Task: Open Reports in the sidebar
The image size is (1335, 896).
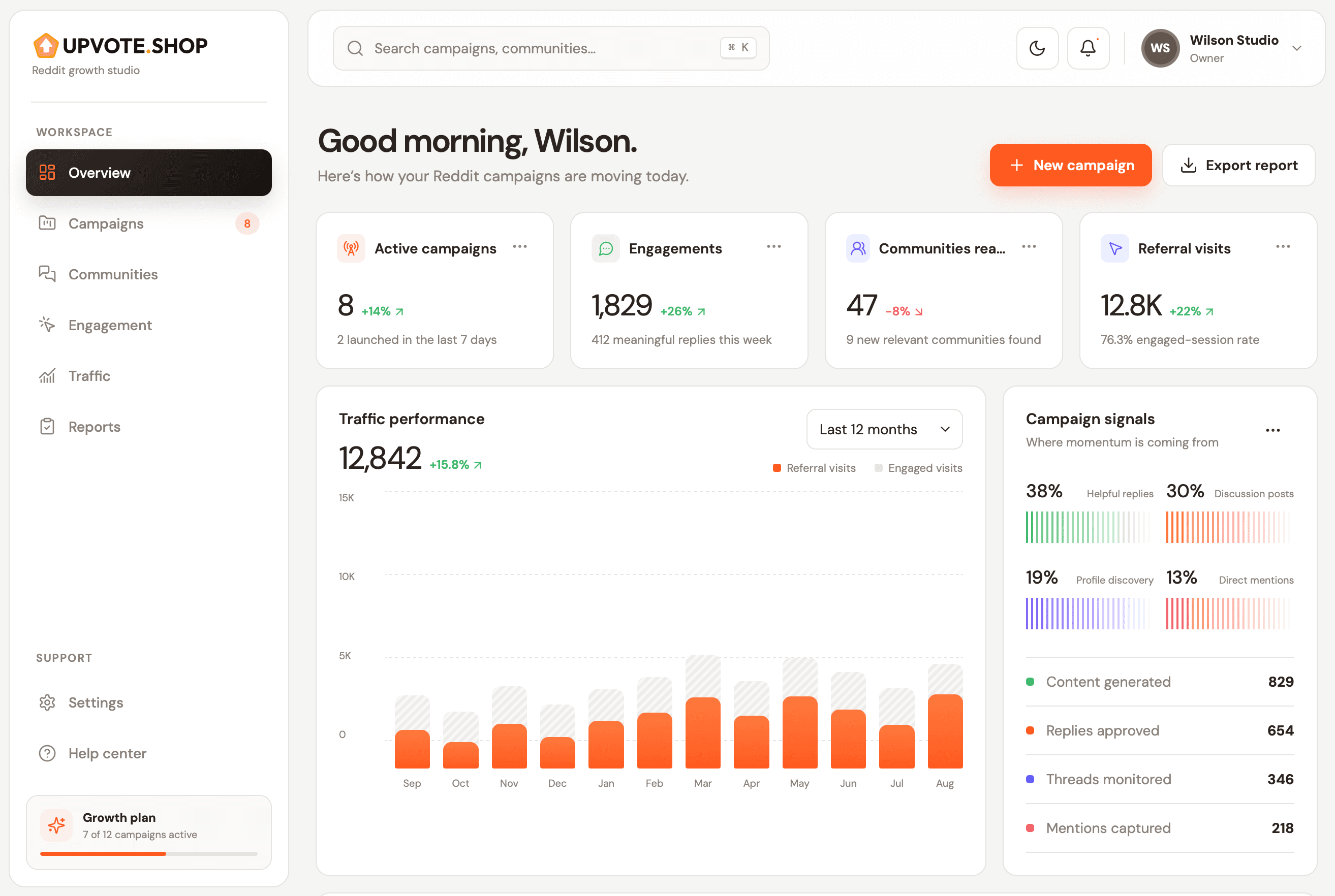Action: [149, 426]
